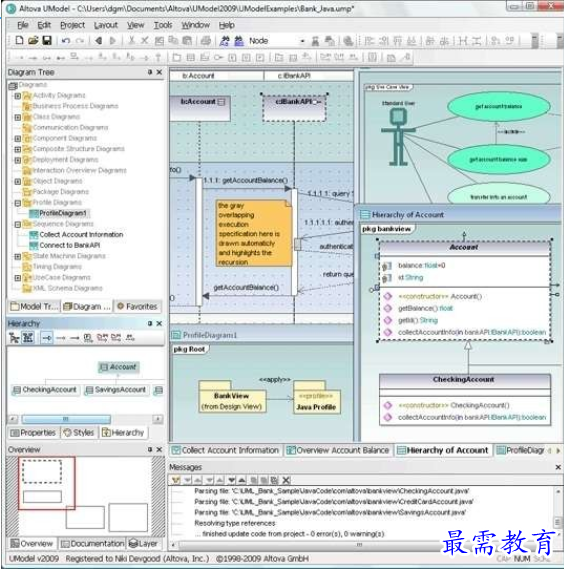
Task: Switch to Styles tab
Action: [79, 433]
